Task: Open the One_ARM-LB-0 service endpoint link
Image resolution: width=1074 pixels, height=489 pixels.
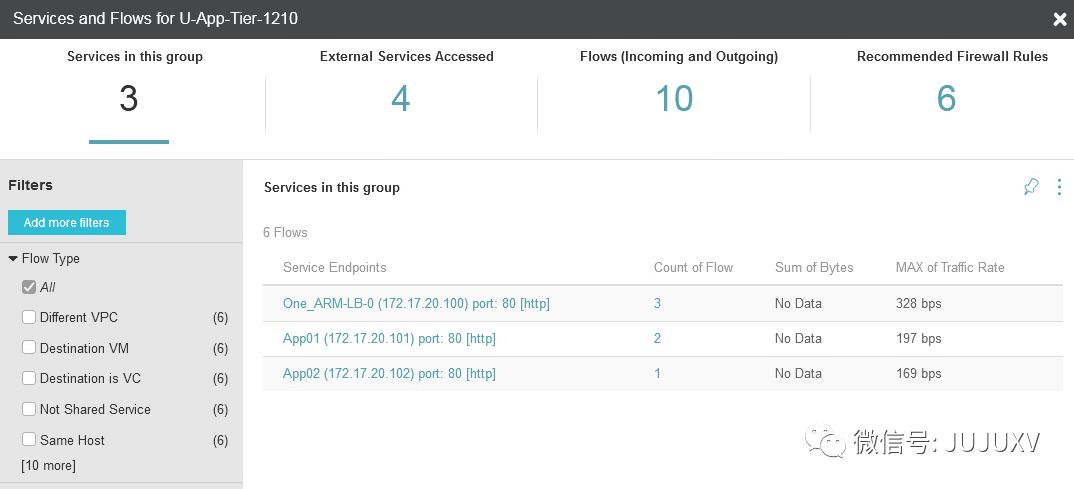Action: coord(416,303)
